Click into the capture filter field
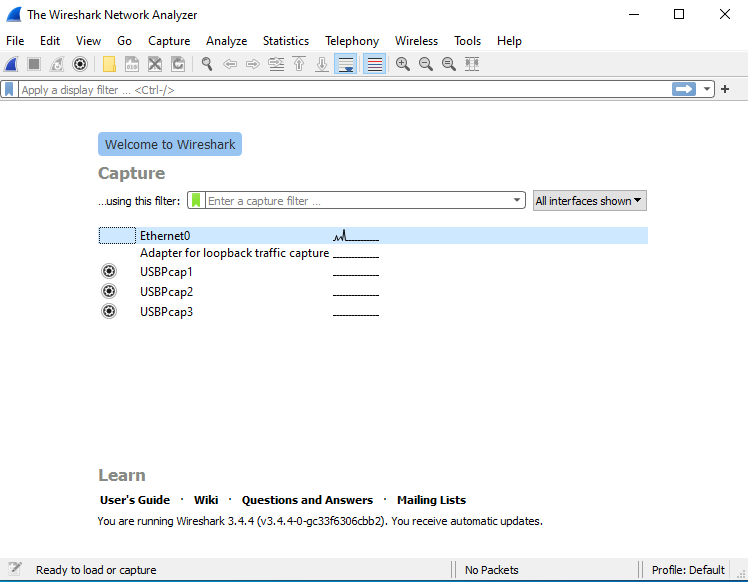 coord(358,201)
